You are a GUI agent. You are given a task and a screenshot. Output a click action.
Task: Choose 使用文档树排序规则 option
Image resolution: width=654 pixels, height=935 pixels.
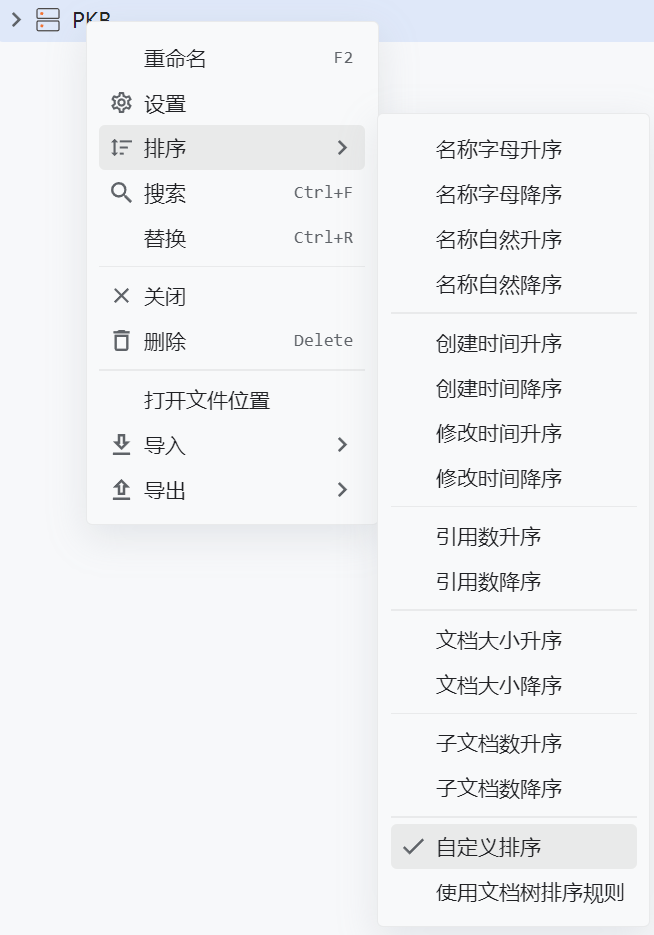(530, 892)
